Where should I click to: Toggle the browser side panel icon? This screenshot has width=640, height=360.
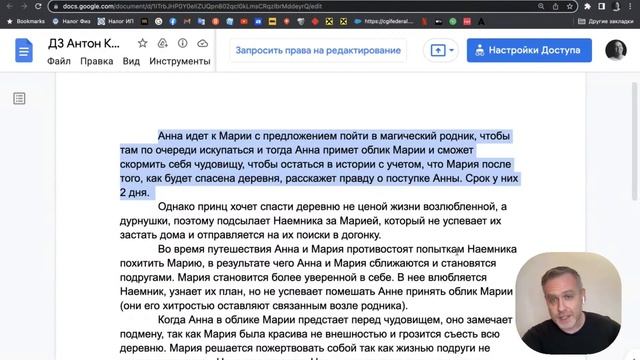click(x=602, y=6)
